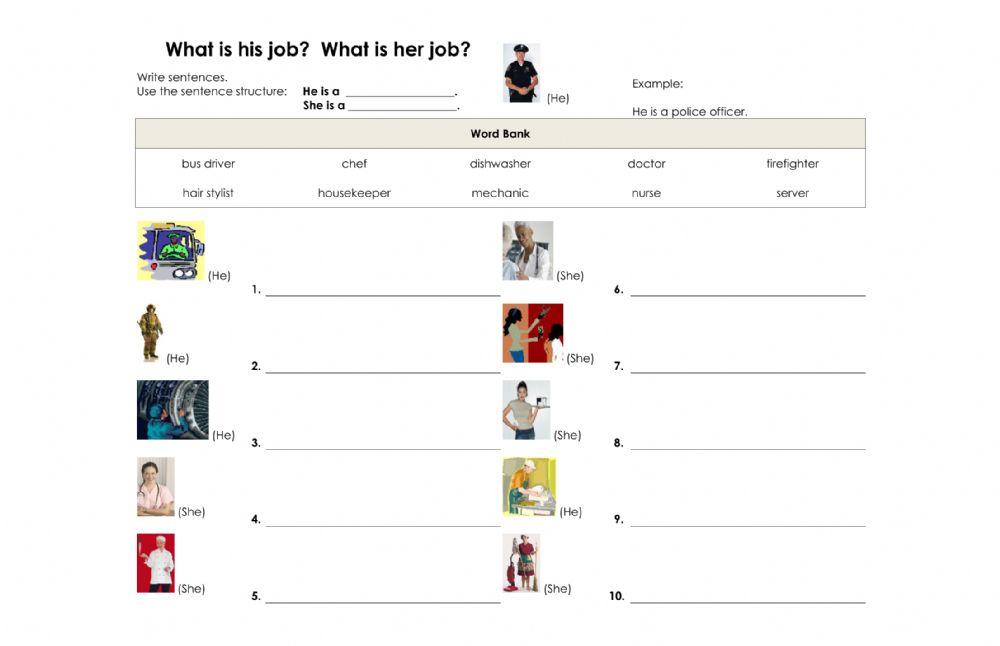1000x646 pixels.
Task: Click the nurse in pink picture
Action: (156, 487)
